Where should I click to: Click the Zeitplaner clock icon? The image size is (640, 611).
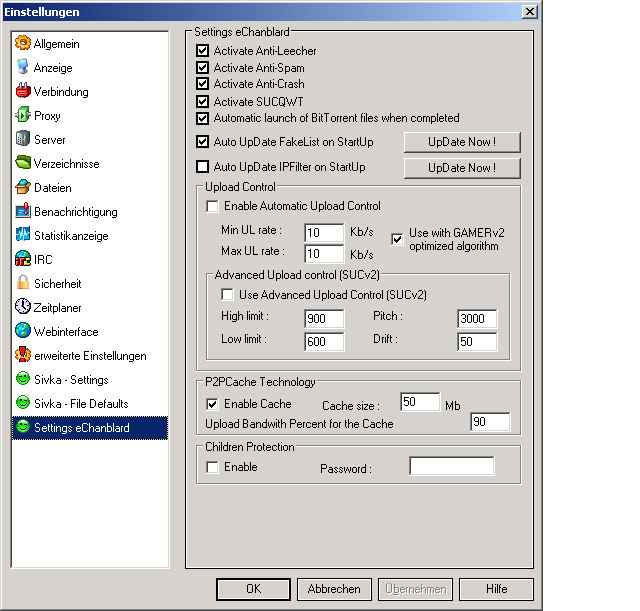coord(23,307)
